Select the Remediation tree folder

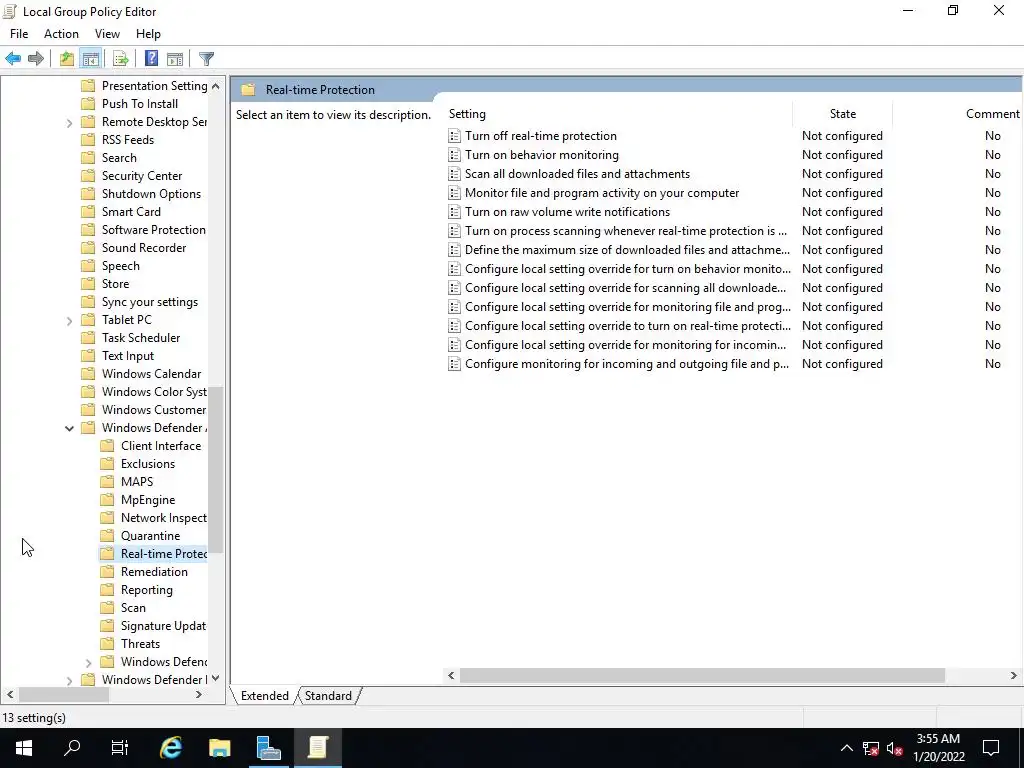[154, 572]
